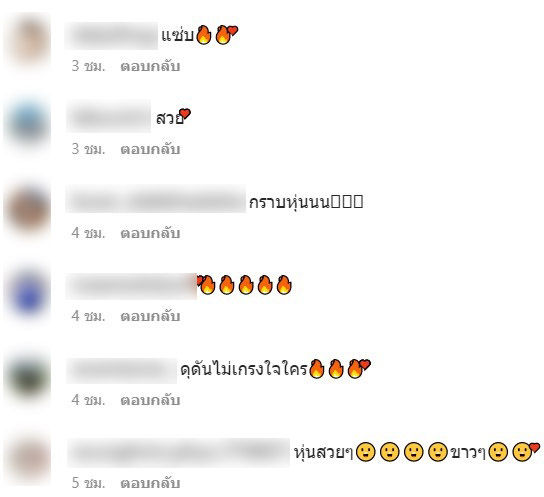Click reply under the five-flames comment
Screen dimensions: 544x497
coord(150,316)
